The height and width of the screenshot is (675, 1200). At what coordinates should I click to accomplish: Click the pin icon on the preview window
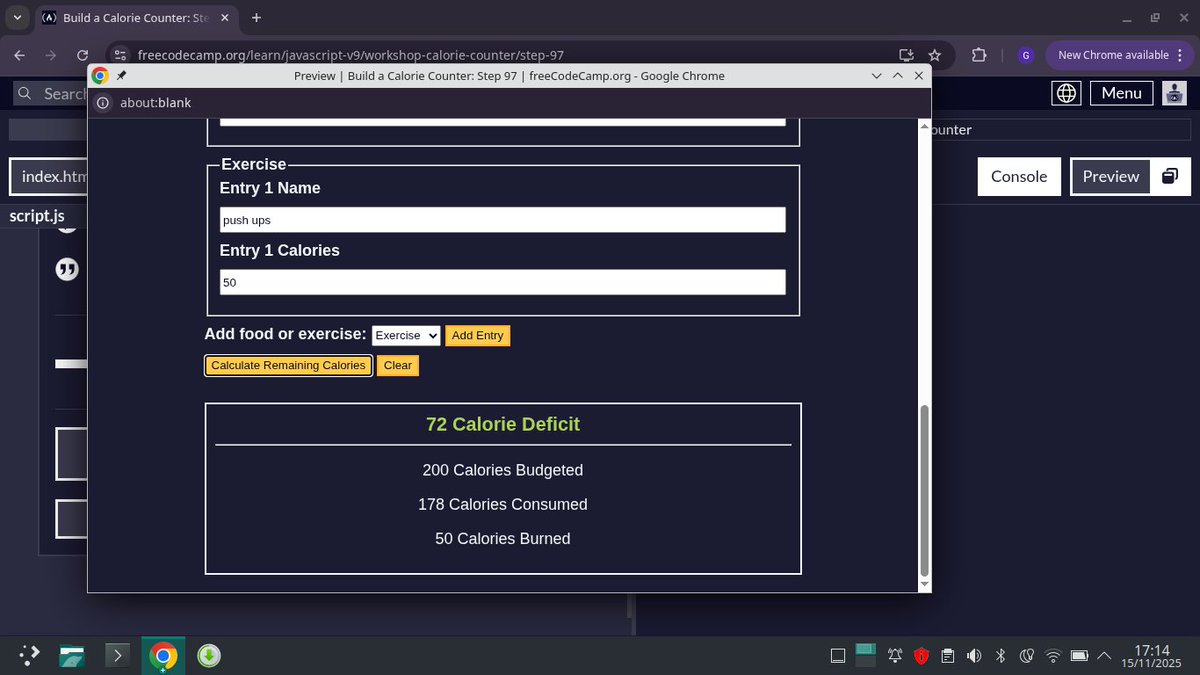tap(120, 75)
